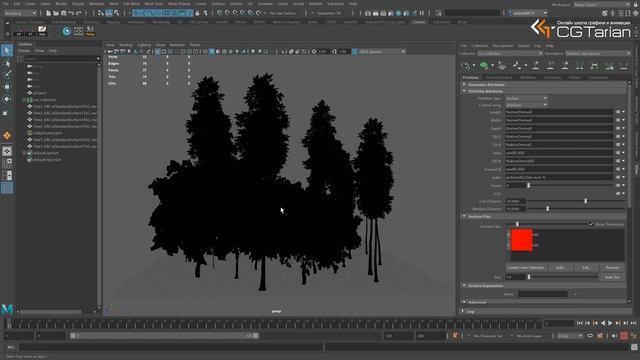Click the orange XGen shelf tool icon

tap(7, 136)
